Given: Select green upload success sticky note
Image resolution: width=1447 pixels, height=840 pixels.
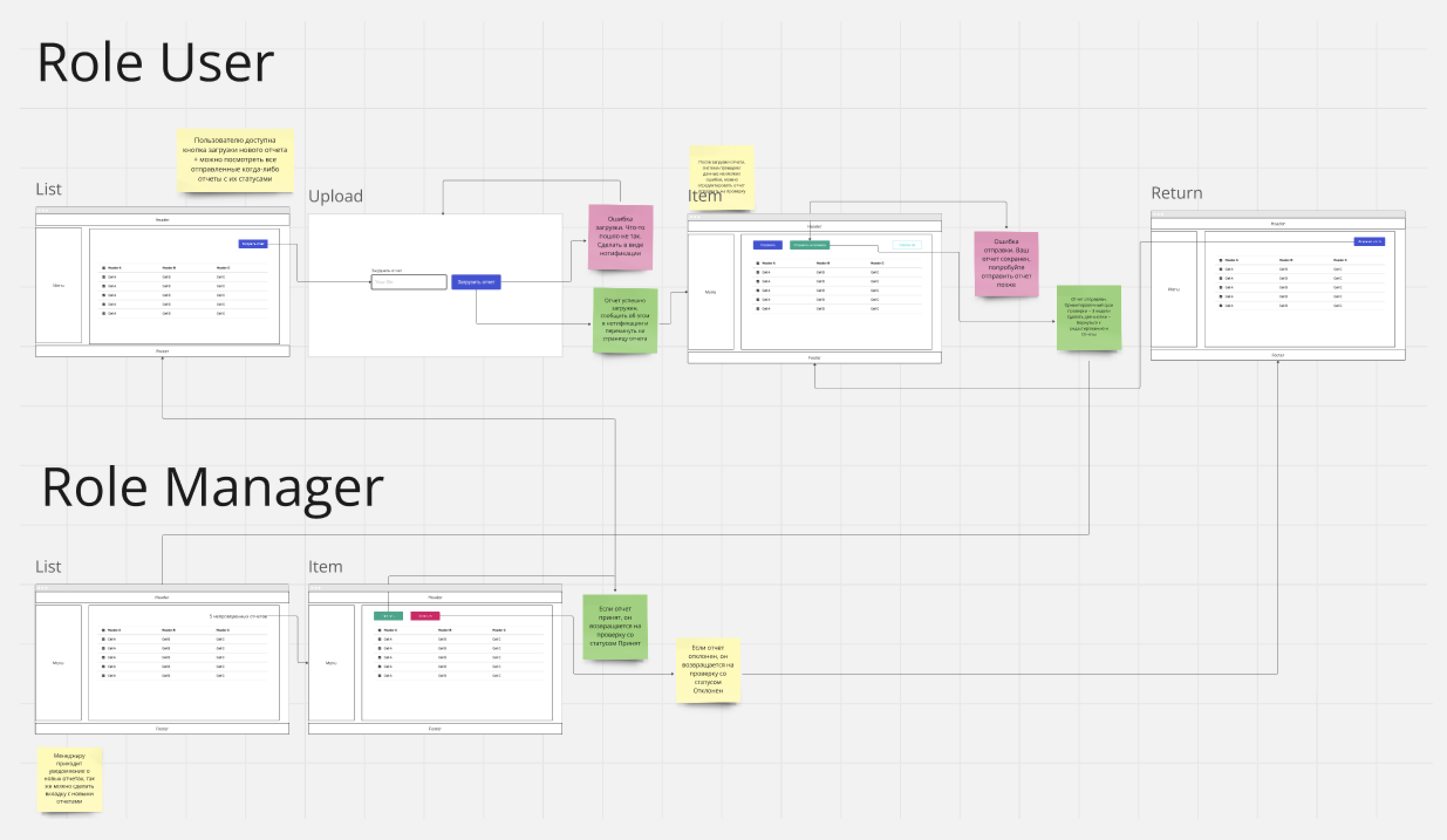Looking at the screenshot, I should click(624, 320).
